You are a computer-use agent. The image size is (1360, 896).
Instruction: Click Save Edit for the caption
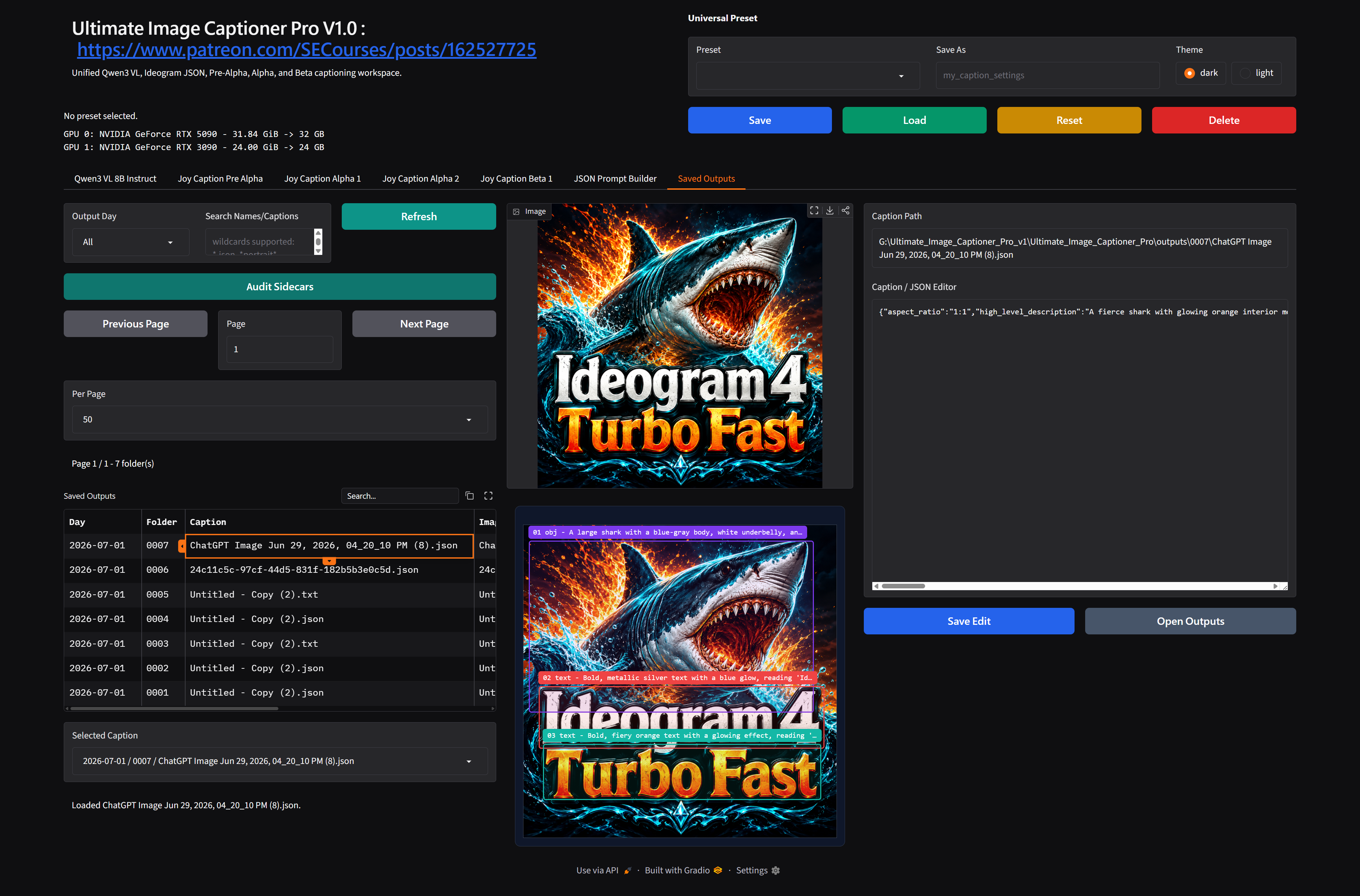point(969,621)
